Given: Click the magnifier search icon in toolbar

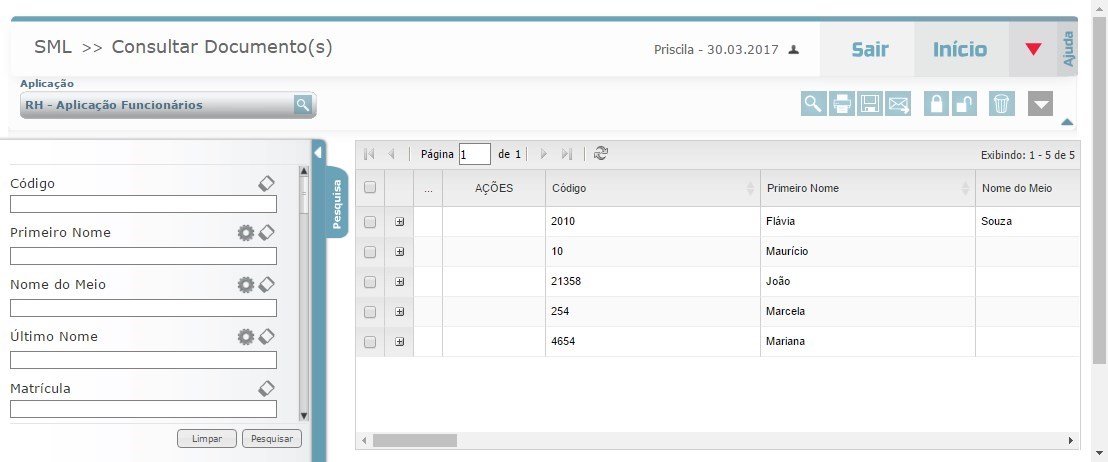Looking at the screenshot, I should (x=814, y=104).
